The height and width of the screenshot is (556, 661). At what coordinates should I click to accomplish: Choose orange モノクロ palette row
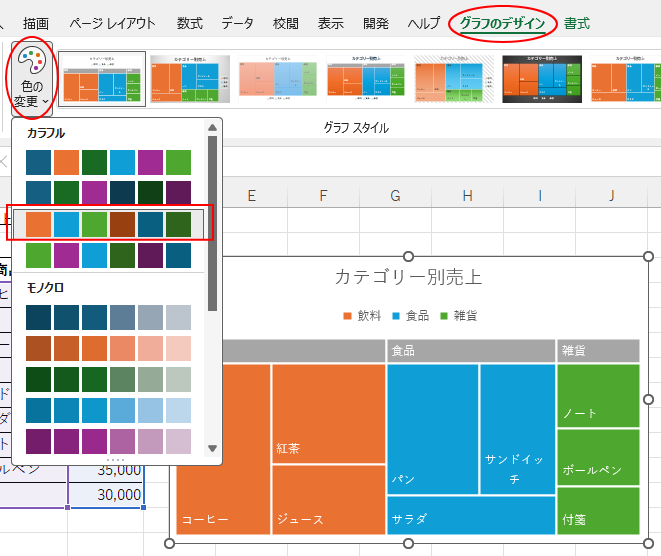point(108,349)
